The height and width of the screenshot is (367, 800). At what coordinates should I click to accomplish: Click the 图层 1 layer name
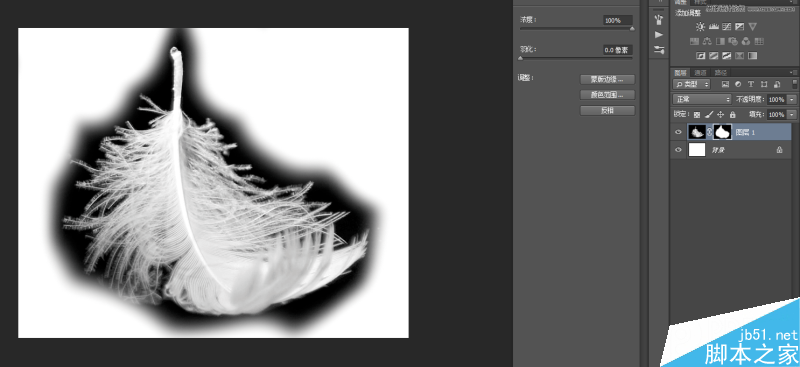[x=745, y=132]
